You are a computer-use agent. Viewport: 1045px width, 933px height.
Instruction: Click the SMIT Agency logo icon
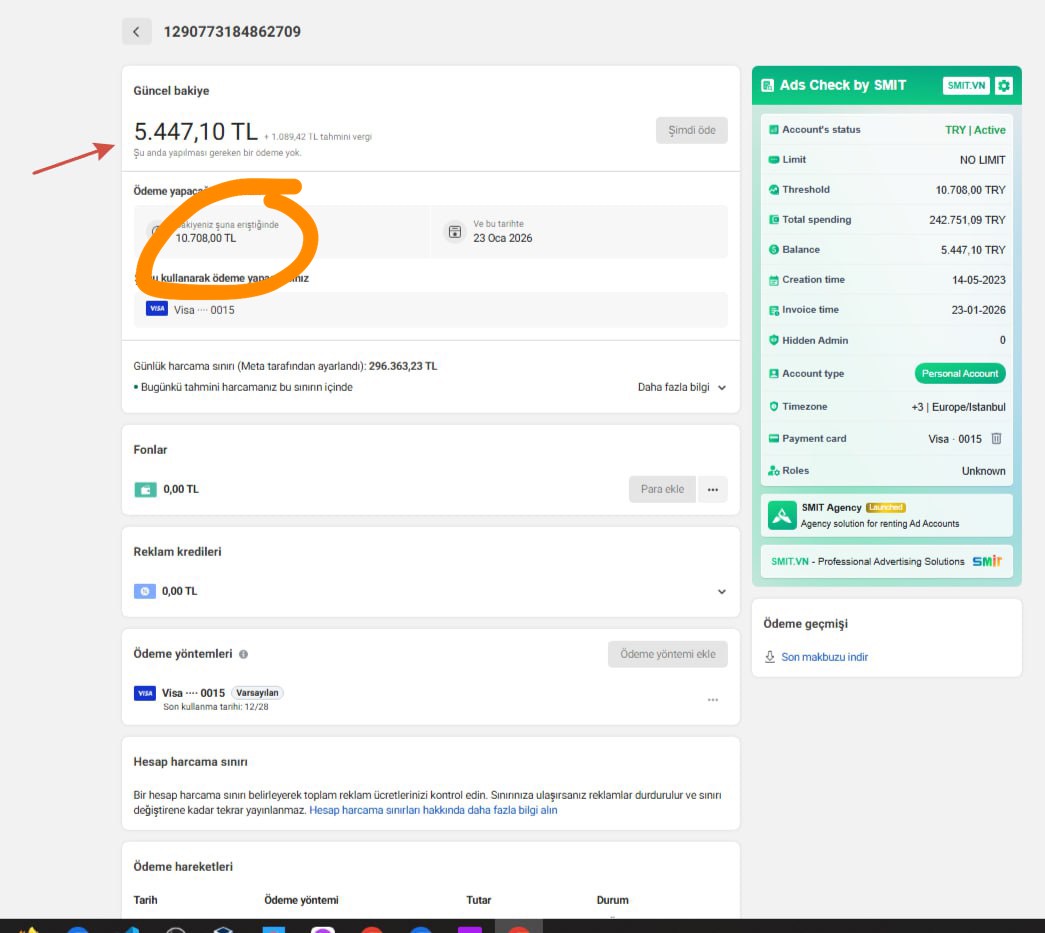(x=782, y=515)
